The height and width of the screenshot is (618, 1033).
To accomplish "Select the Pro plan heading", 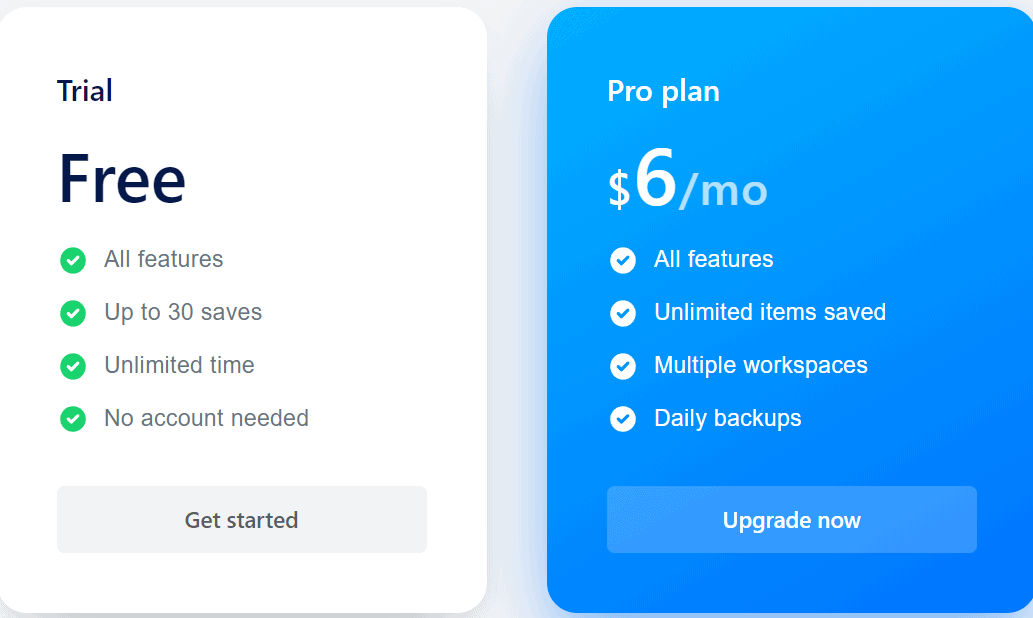I will pyautogui.click(x=663, y=91).
